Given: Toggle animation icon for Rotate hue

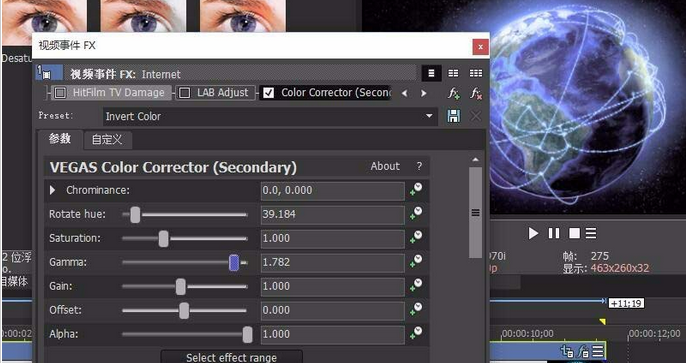Looking at the screenshot, I should (x=416, y=214).
